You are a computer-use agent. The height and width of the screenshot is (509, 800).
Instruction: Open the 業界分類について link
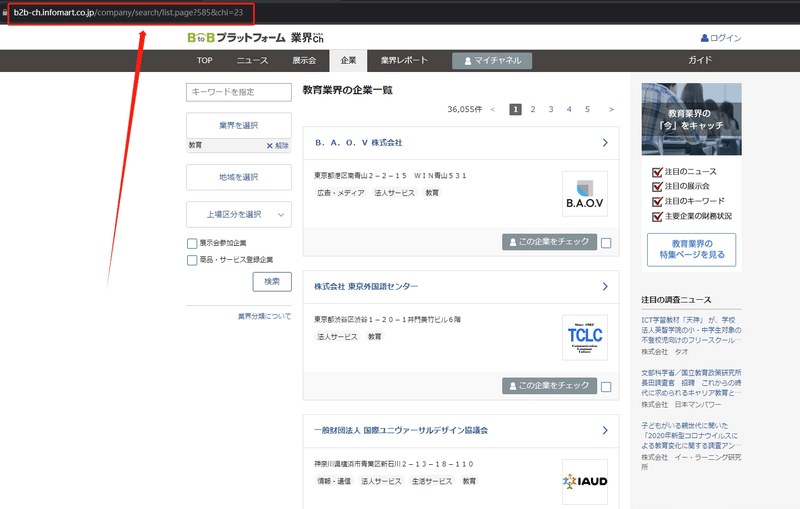pos(264,316)
